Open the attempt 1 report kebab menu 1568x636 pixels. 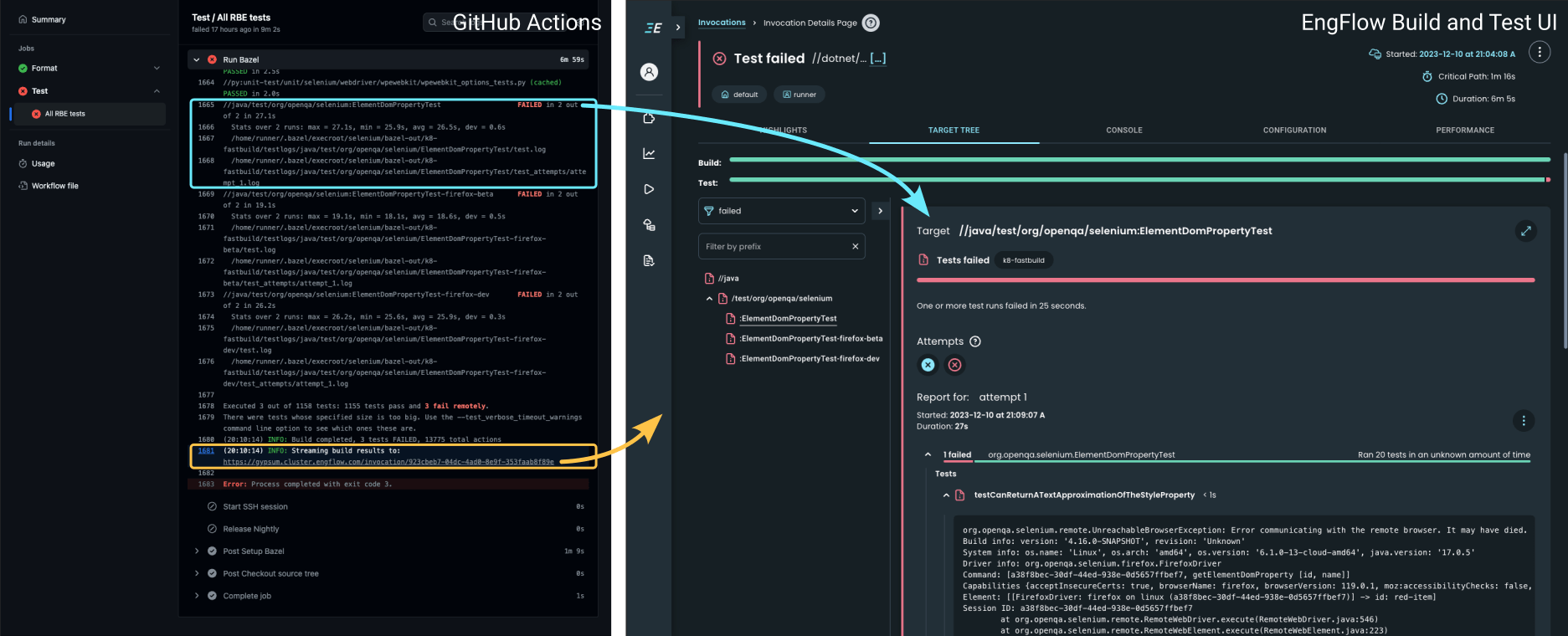pos(1524,420)
